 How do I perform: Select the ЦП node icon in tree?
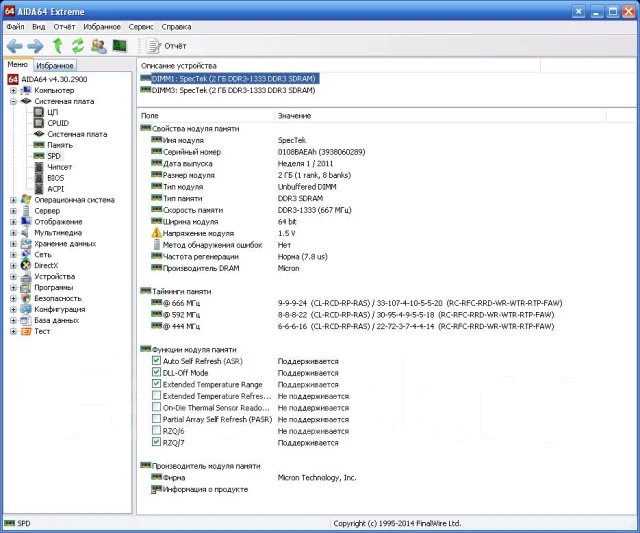click(x=39, y=112)
